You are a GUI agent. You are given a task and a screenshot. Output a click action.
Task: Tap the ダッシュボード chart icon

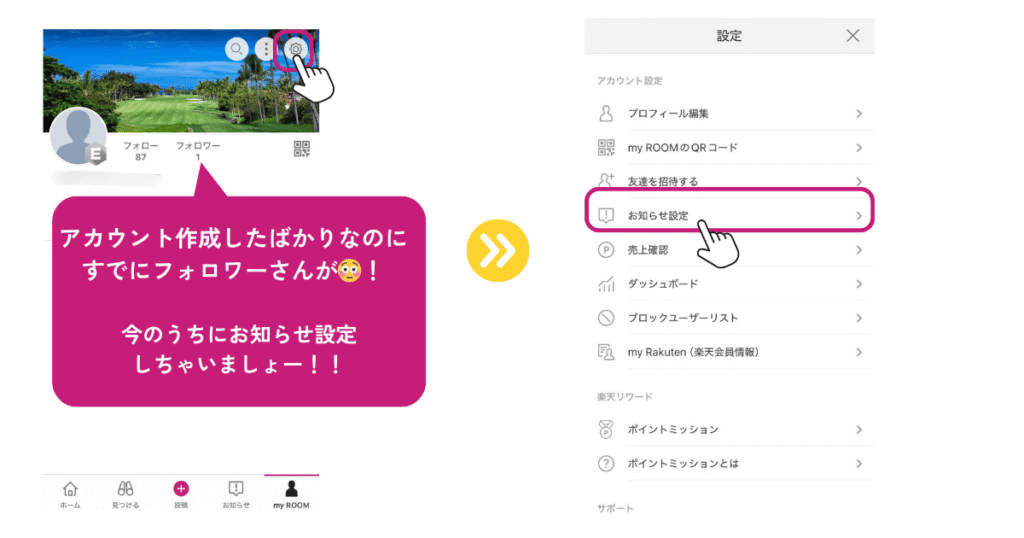click(606, 284)
